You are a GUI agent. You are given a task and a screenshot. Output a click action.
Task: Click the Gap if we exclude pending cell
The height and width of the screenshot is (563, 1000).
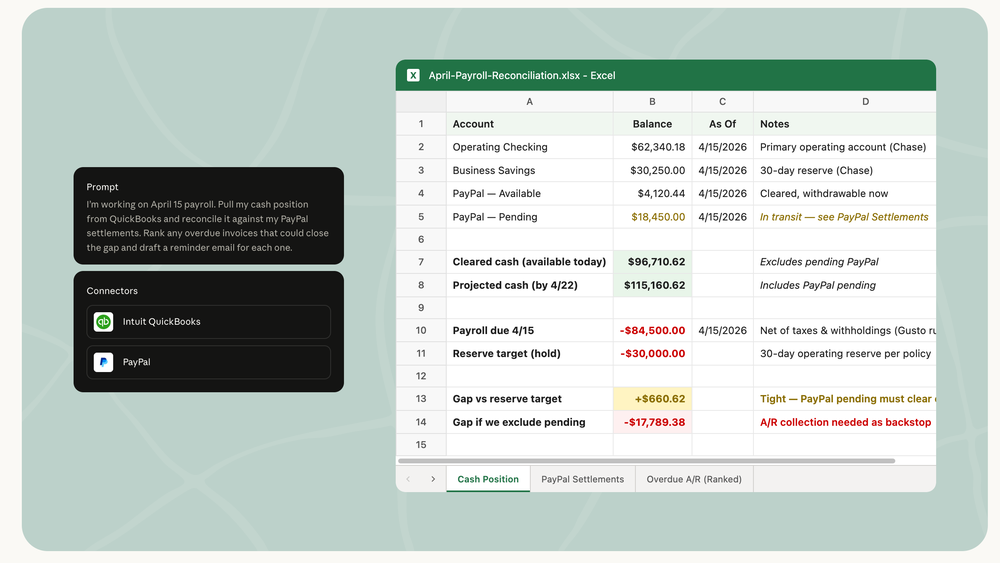(529, 422)
